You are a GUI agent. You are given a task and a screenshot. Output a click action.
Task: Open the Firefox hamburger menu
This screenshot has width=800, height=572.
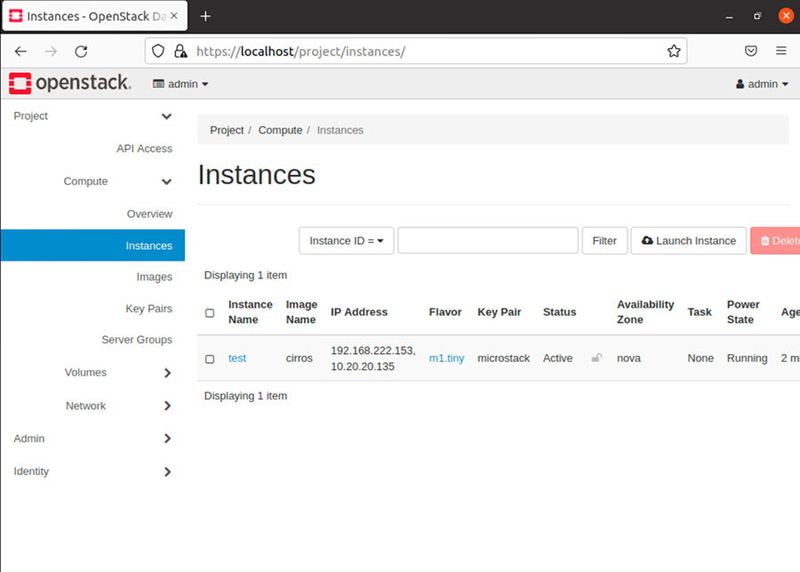pos(781,51)
